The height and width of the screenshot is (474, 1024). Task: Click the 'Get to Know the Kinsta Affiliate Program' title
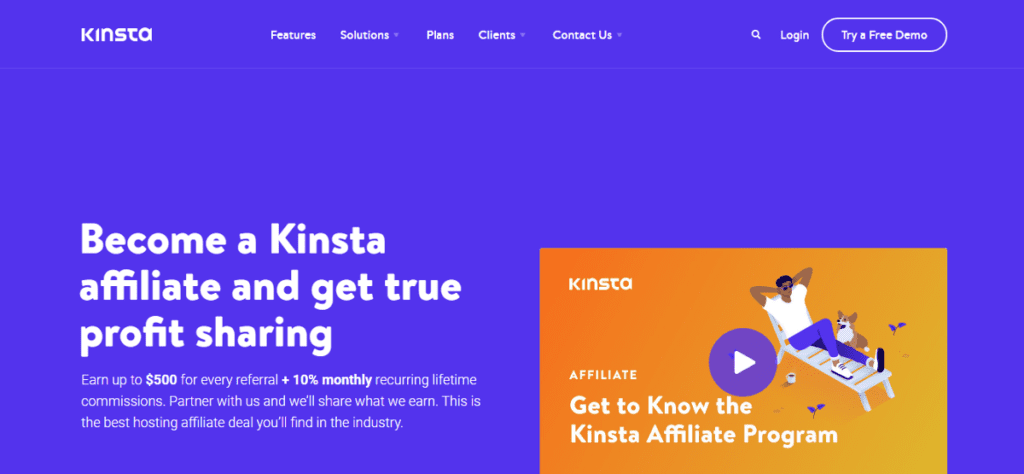click(x=703, y=419)
